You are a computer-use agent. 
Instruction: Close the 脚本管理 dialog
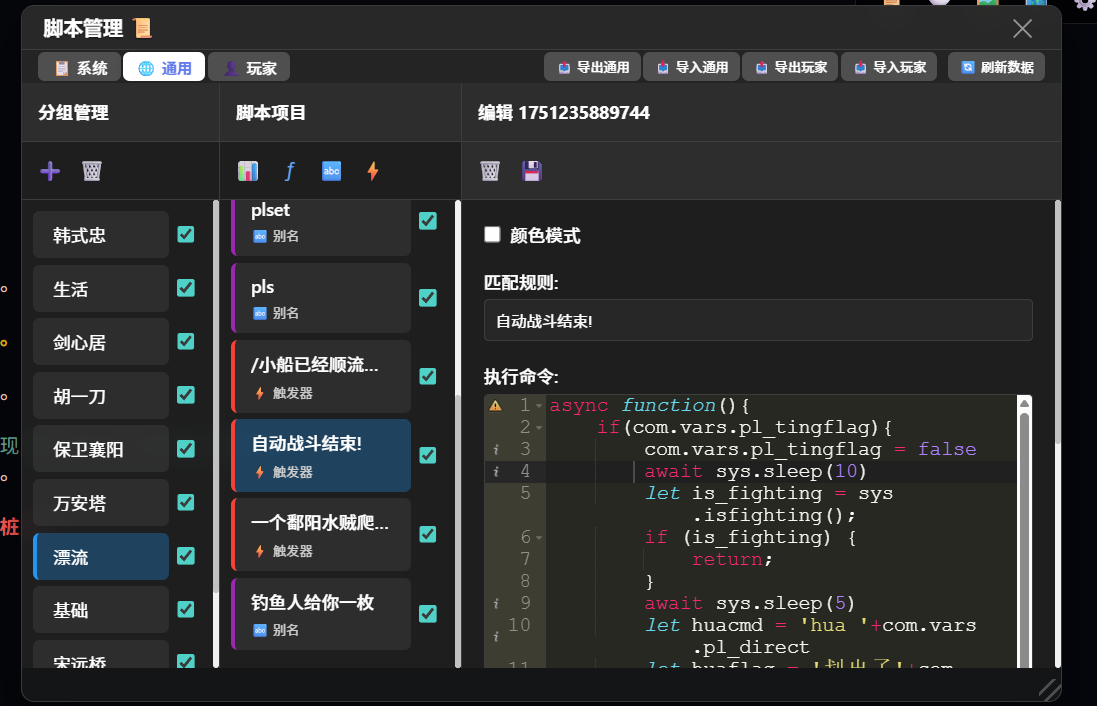tap(1022, 29)
